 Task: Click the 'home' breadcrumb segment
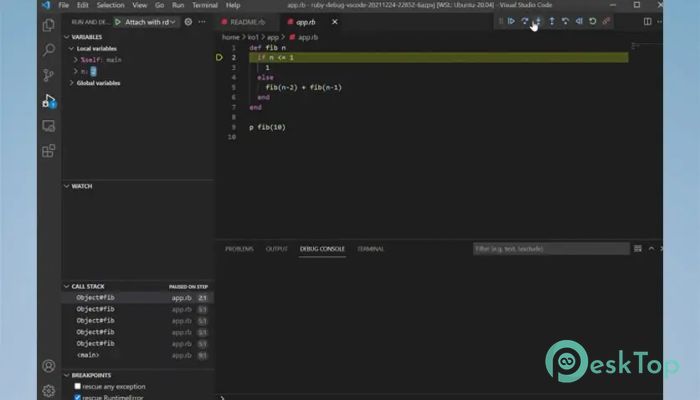(x=231, y=38)
